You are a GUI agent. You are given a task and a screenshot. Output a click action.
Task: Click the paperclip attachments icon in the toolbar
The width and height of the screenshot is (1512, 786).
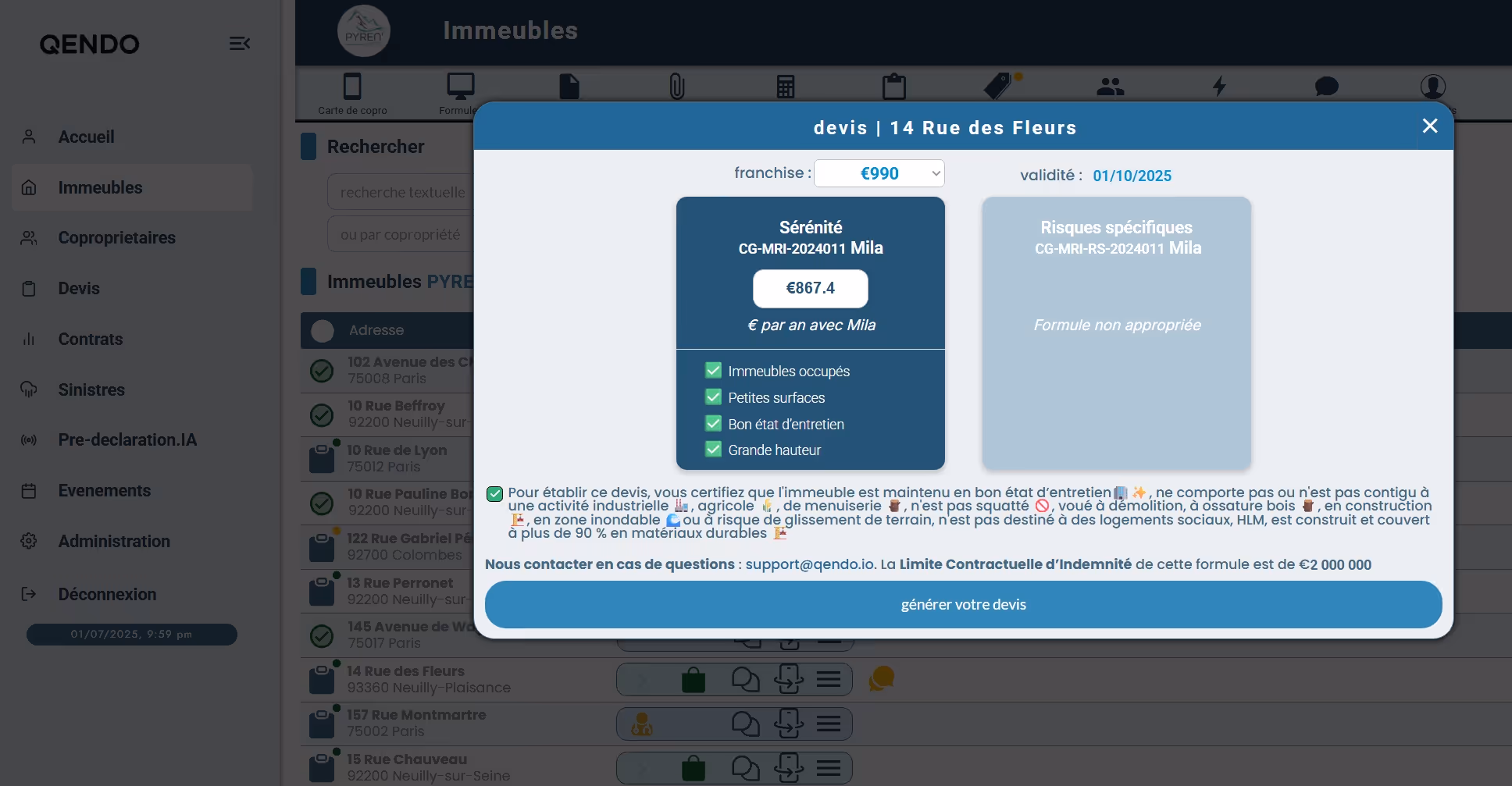point(676,87)
